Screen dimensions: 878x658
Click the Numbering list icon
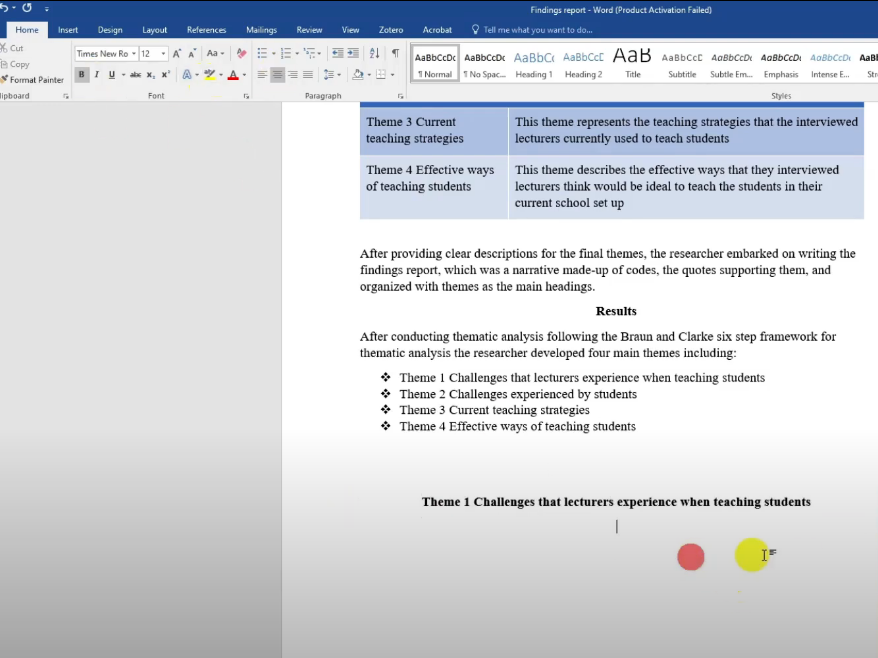286,53
